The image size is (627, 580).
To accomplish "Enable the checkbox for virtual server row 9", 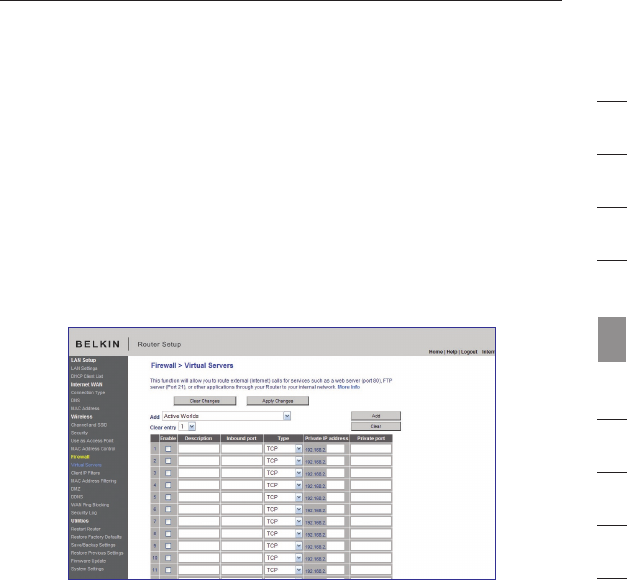I will [168, 546].
